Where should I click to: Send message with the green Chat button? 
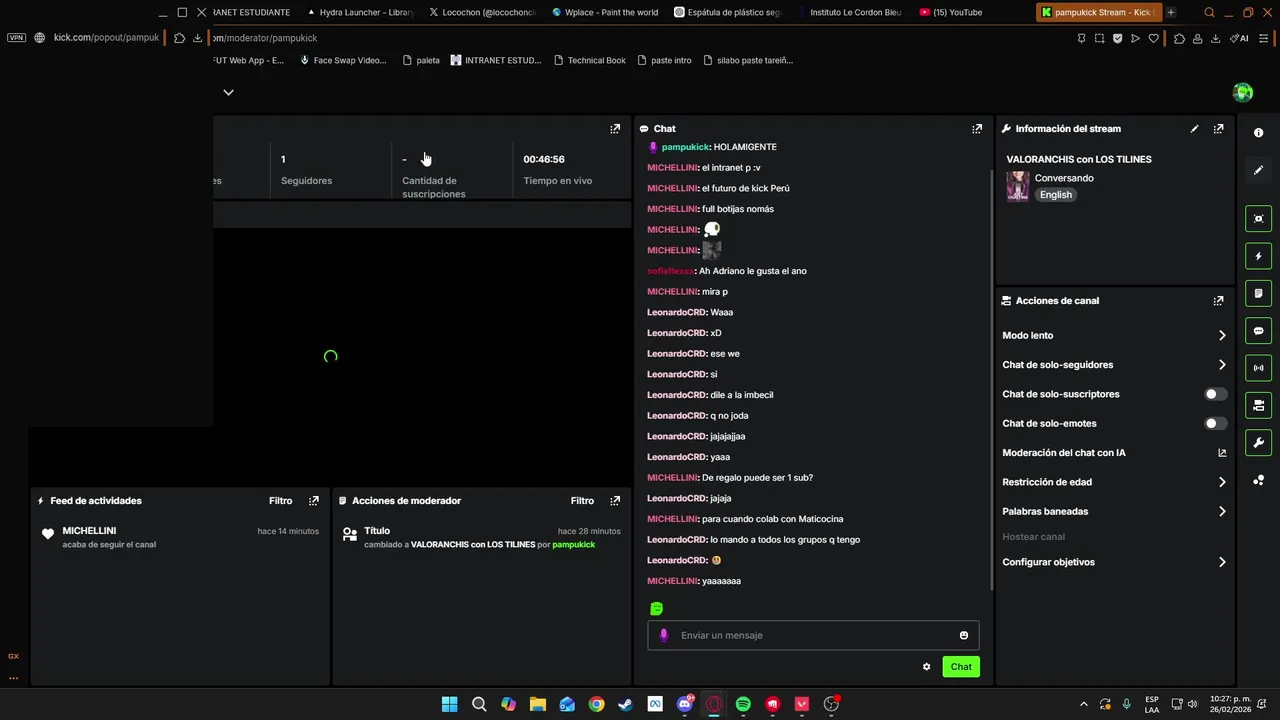coord(961,667)
